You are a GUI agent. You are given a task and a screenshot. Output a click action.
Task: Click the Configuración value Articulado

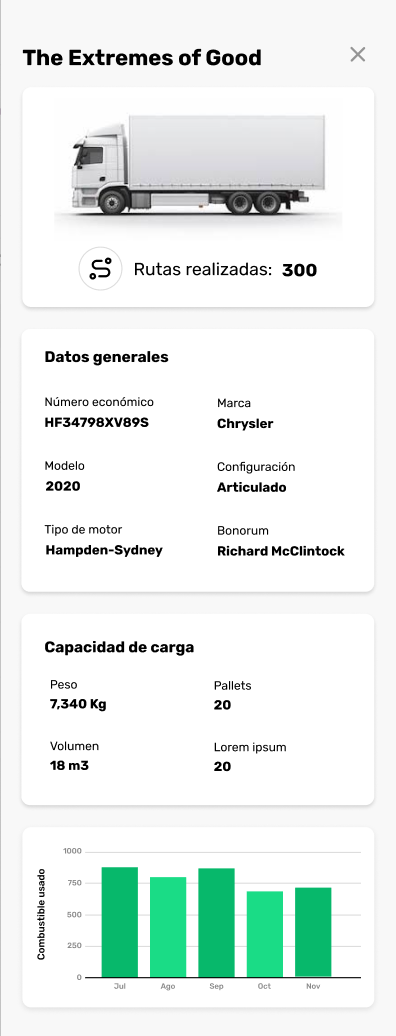[251, 488]
